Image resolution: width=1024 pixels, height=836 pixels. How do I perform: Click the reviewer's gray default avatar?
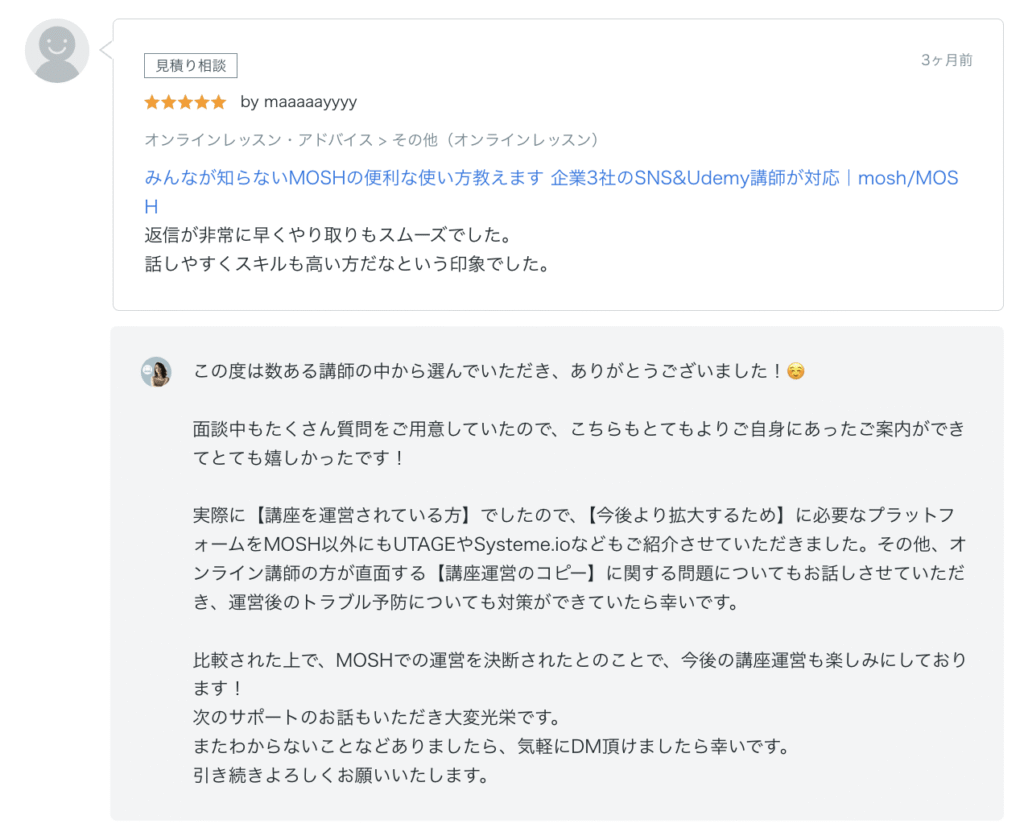(x=57, y=51)
